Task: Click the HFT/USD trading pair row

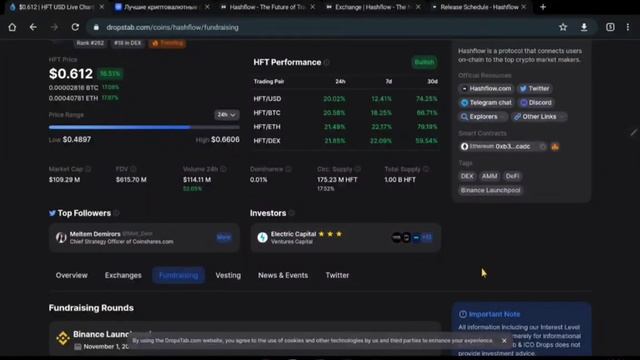Action: [345, 99]
